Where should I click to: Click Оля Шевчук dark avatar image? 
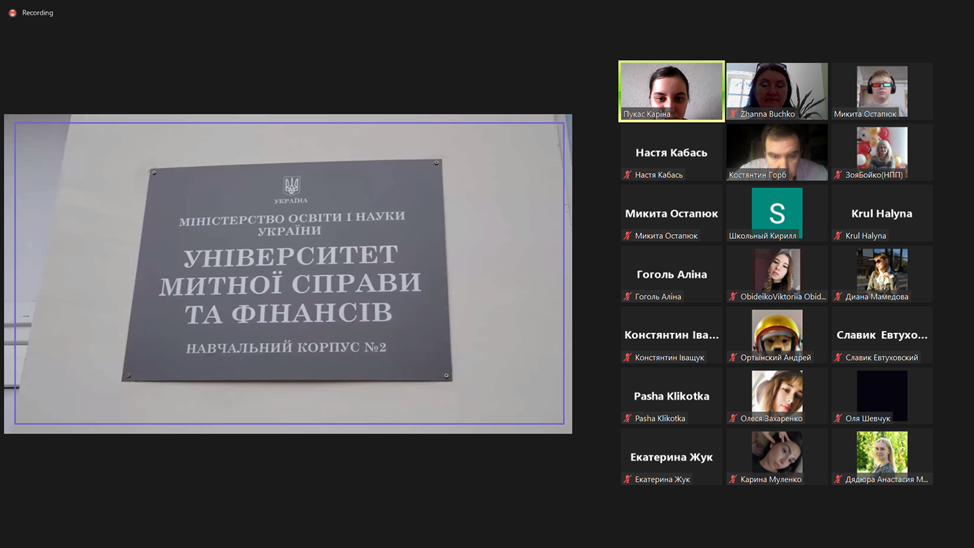pos(882,395)
